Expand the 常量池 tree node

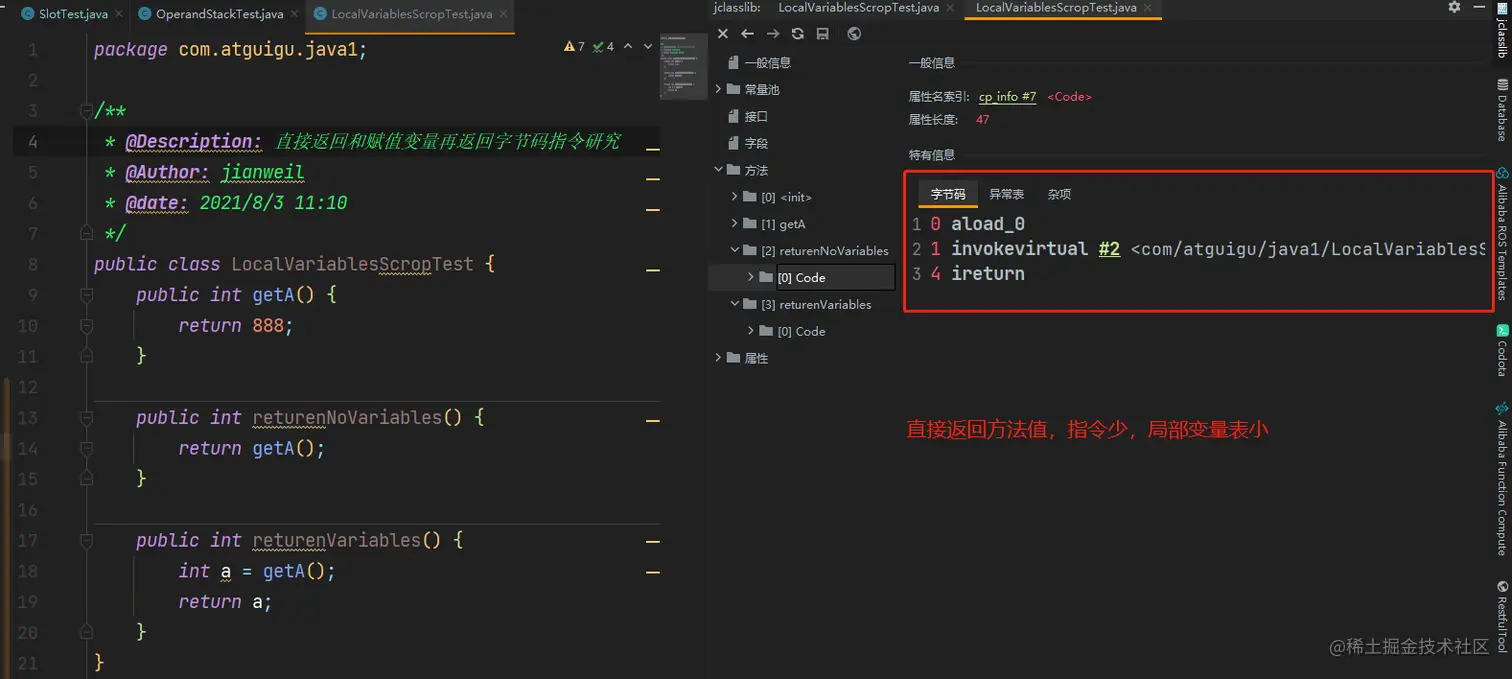click(x=718, y=89)
